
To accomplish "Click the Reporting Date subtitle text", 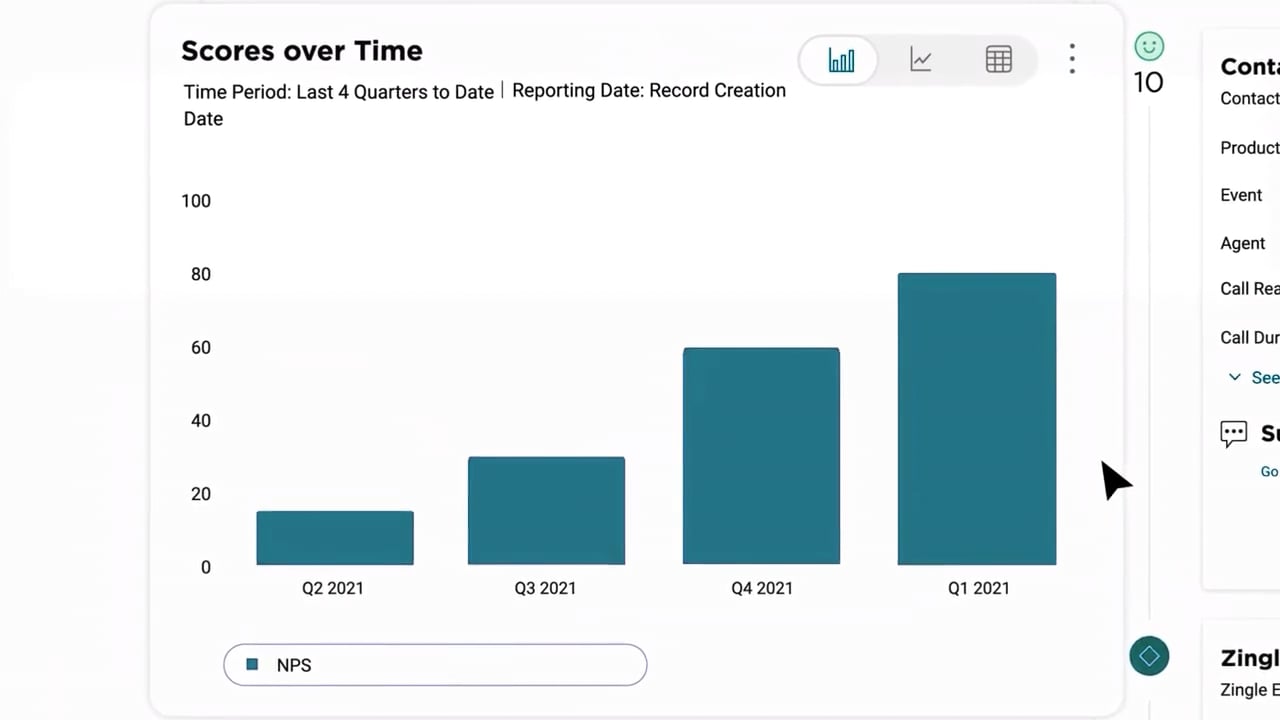I will click(x=648, y=91).
